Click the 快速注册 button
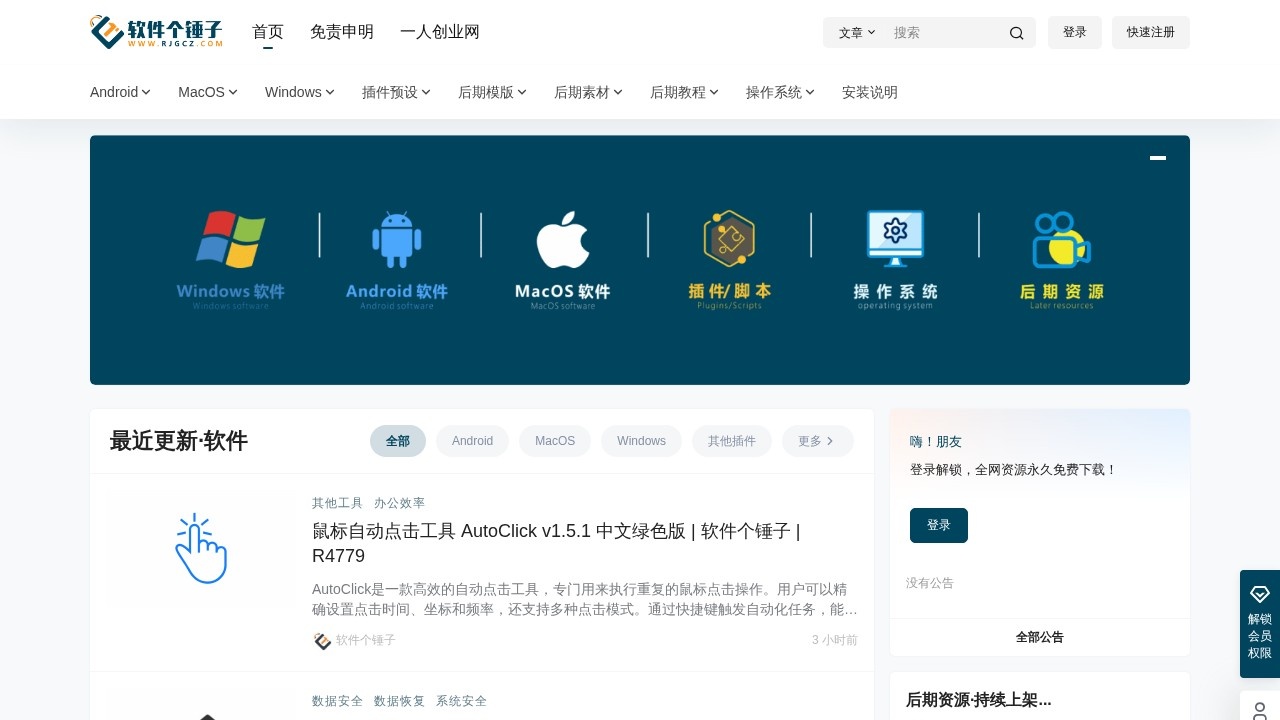The image size is (1280, 720). tap(1151, 32)
